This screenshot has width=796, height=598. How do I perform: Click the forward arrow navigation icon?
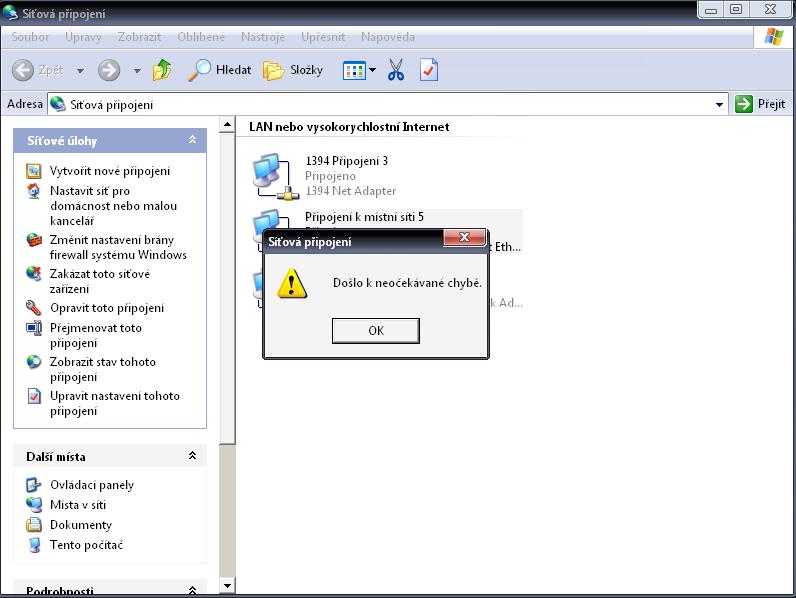[x=109, y=71]
